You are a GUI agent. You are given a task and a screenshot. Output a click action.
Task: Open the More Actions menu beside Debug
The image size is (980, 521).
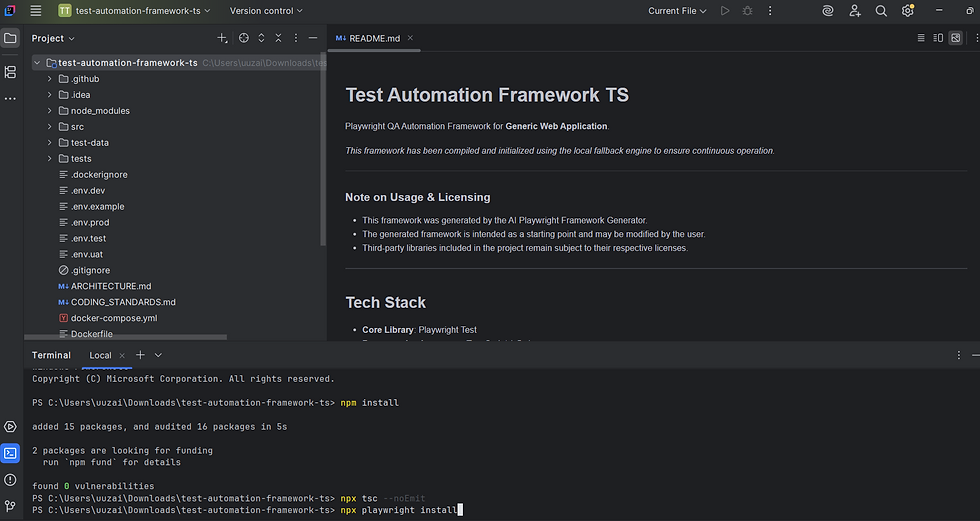770,11
